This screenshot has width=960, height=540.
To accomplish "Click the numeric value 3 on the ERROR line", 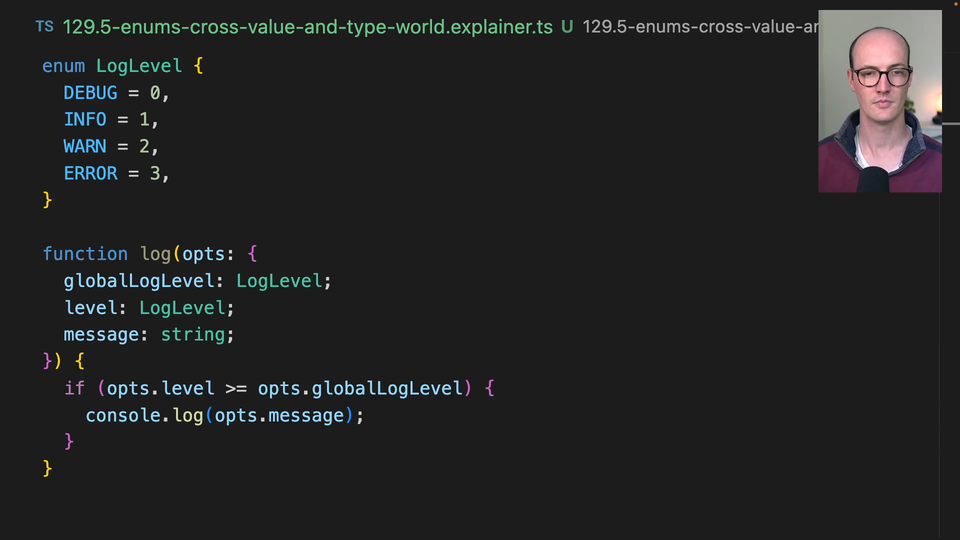I will pyautogui.click(x=155, y=174).
